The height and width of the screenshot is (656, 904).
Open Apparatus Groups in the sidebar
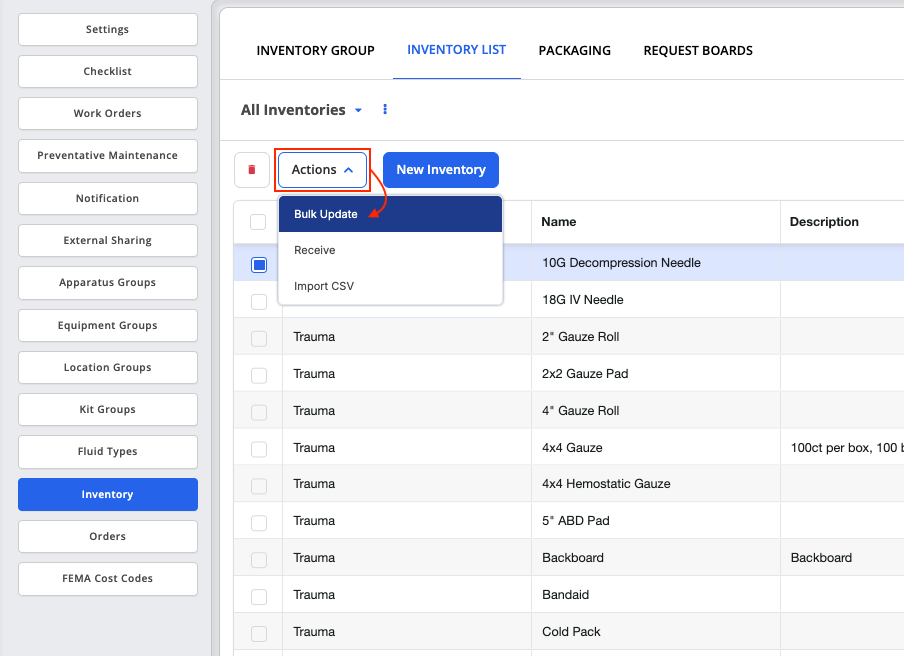pos(108,282)
